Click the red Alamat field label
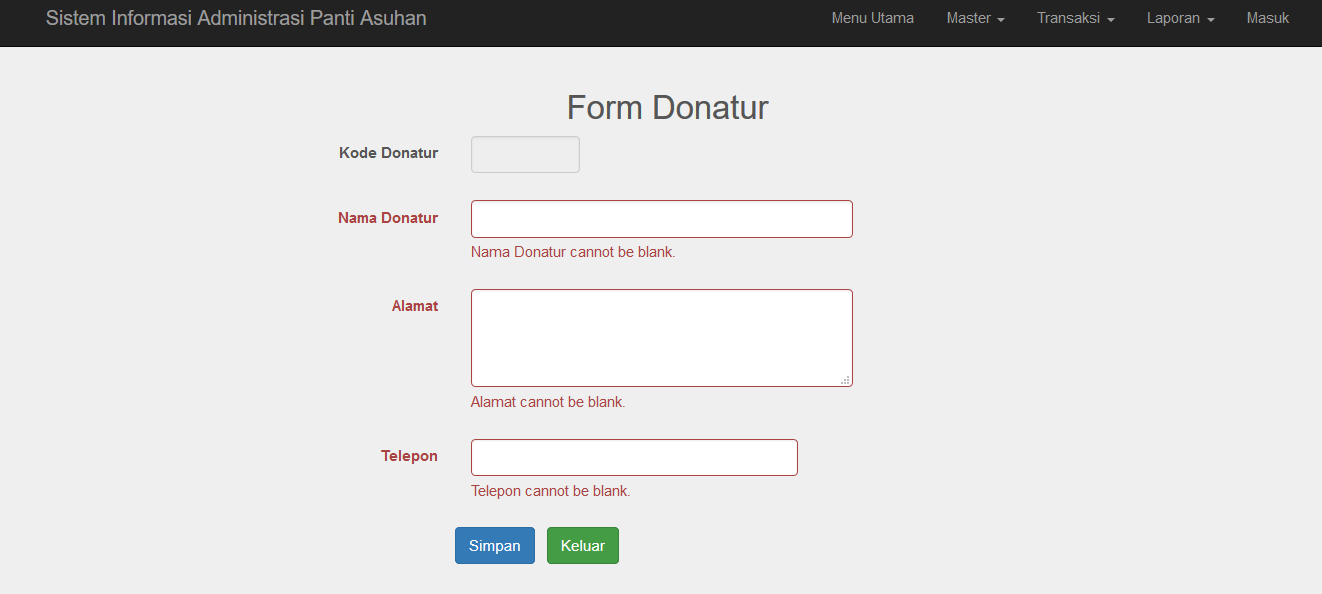This screenshot has width=1322, height=594. tap(414, 306)
